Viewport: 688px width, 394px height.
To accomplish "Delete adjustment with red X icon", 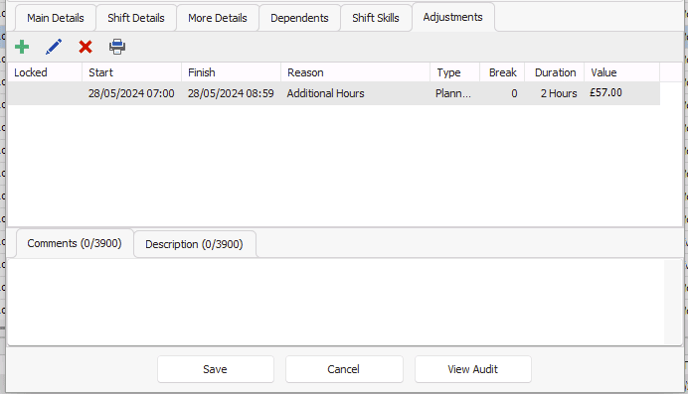I will tap(86, 47).
